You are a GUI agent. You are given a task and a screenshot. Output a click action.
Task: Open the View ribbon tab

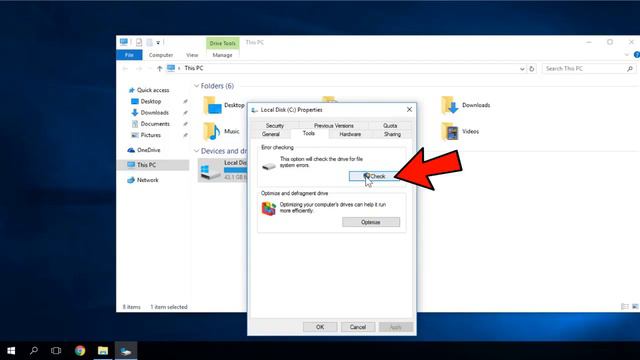tap(192, 55)
